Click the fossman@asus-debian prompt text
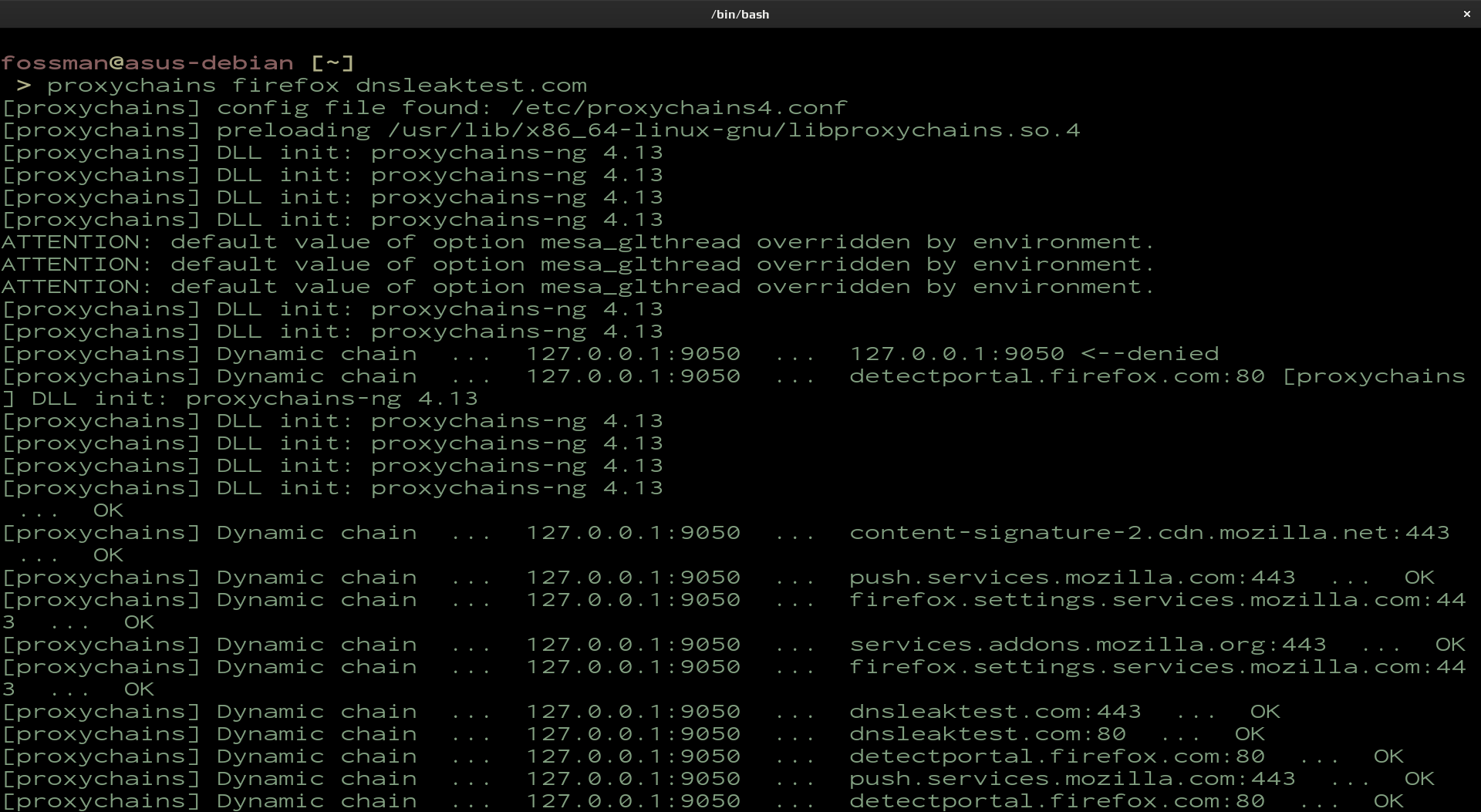The image size is (1481, 812). pyautogui.click(x=147, y=62)
